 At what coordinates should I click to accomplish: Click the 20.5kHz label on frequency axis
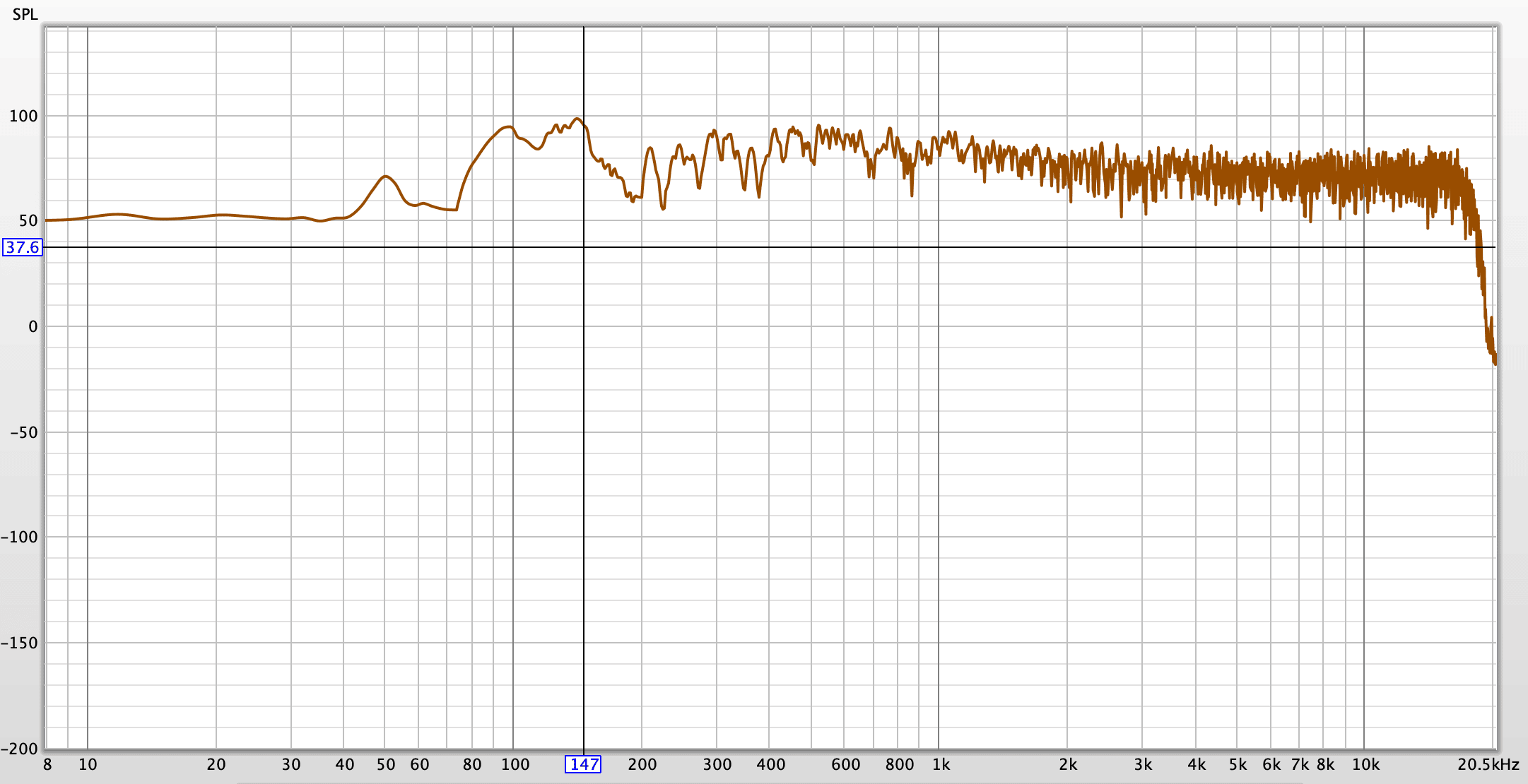coord(1488,764)
